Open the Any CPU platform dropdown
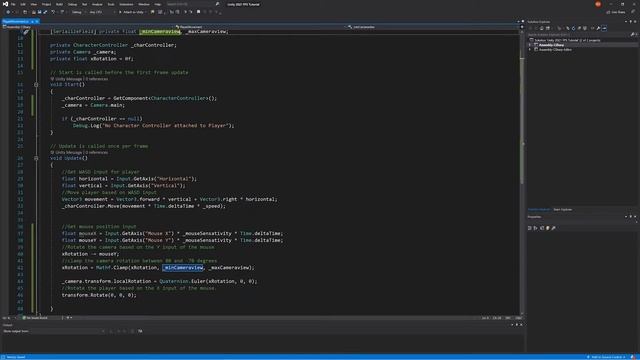The width and height of the screenshot is (640, 360). tap(101, 12)
